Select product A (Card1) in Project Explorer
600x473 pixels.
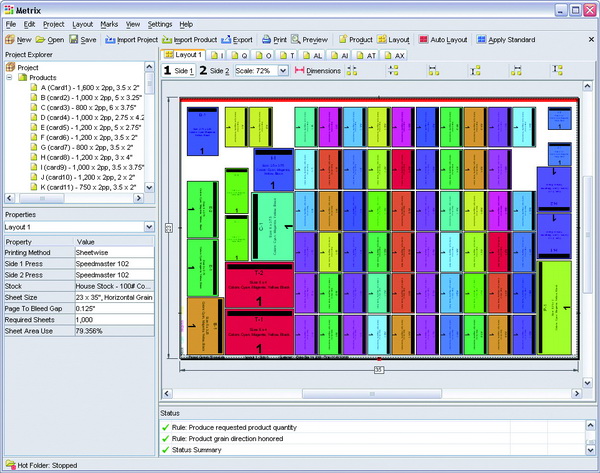point(92,88)
